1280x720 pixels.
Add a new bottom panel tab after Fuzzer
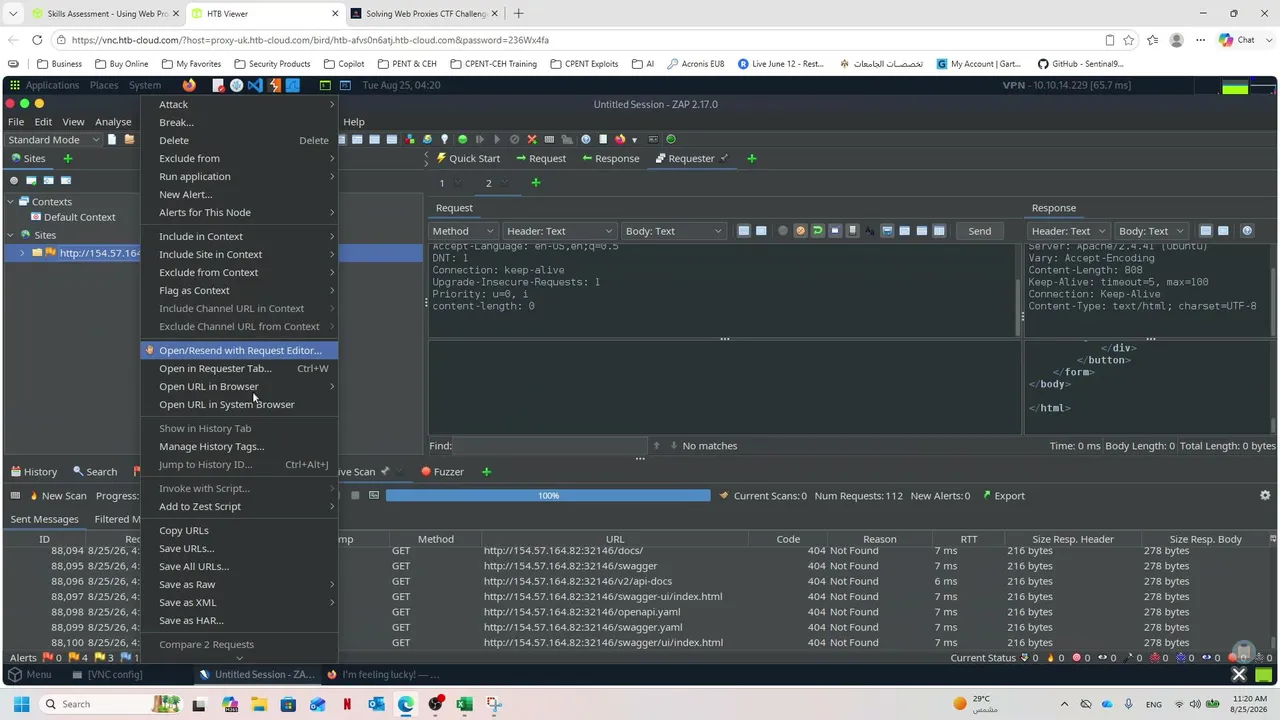click(487, 472)
